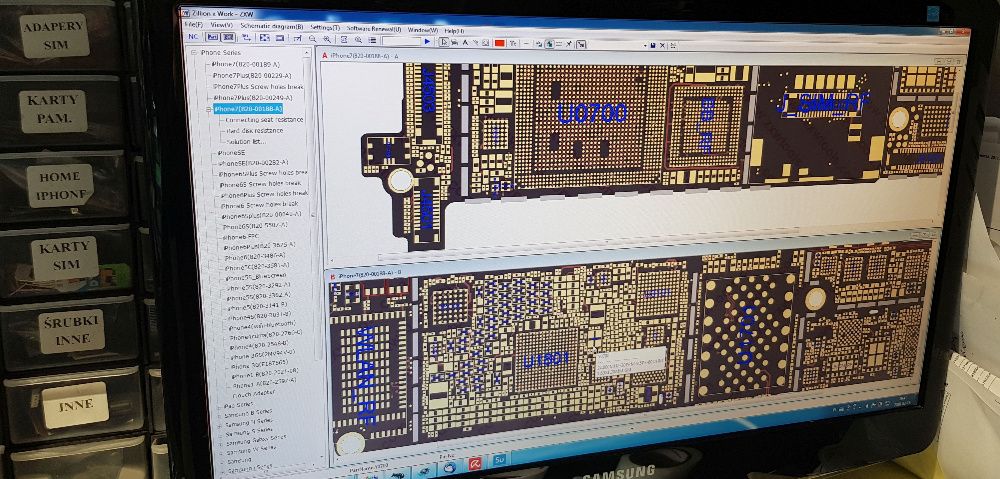The height and width of the screenshot is (479, 1000).
Task: Click the list view icon beside search box
Action: [x=372, y=40]
